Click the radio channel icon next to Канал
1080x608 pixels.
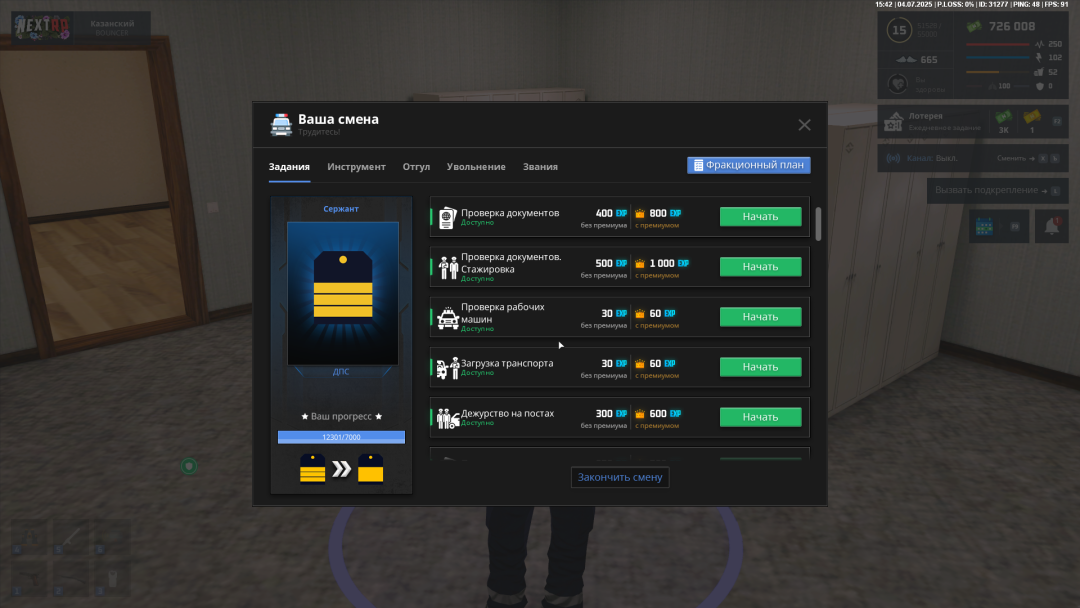893,158
